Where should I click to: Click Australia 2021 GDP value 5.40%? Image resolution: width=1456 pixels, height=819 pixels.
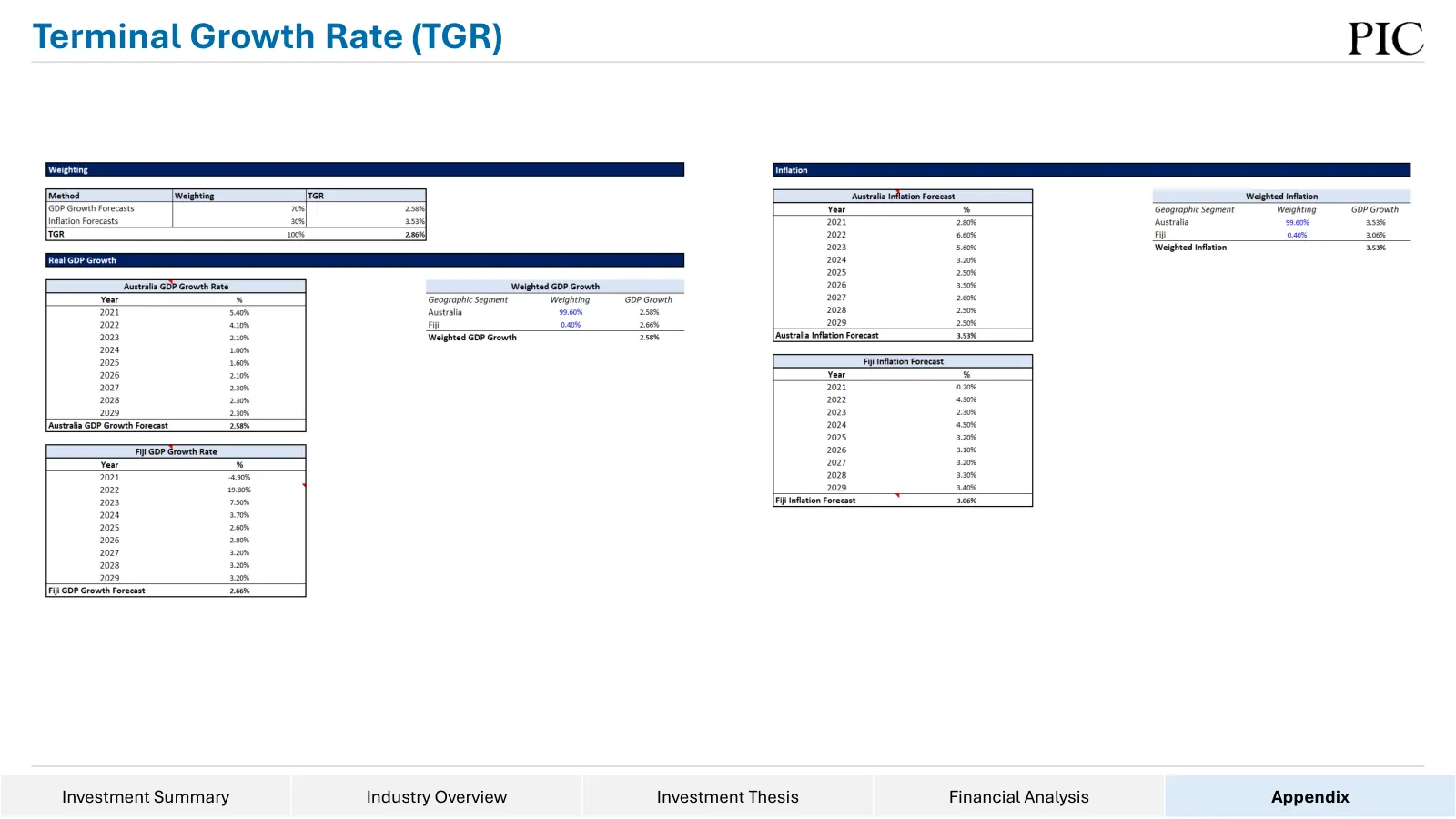239,312
